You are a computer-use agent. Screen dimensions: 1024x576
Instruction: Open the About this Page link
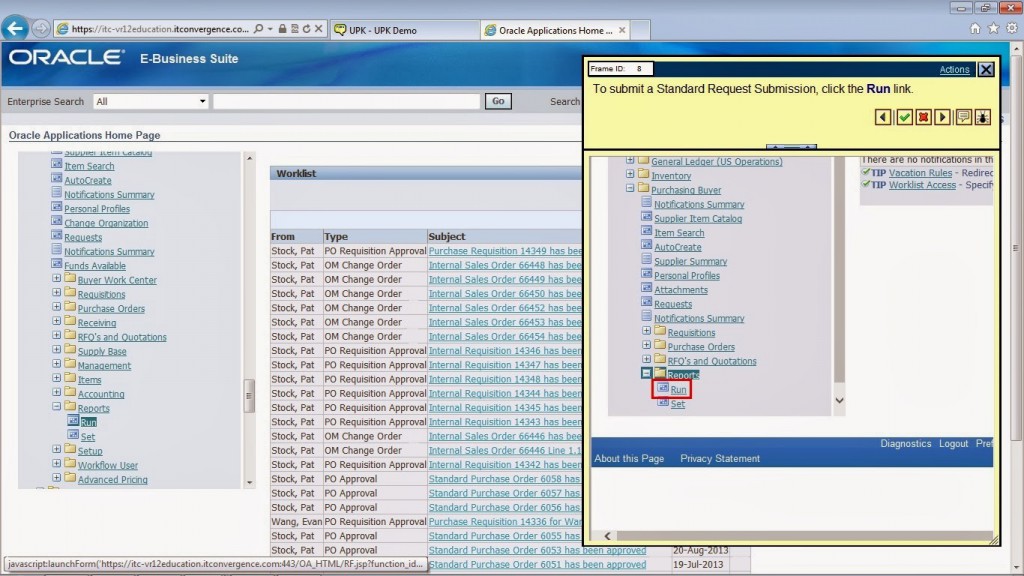629,458
